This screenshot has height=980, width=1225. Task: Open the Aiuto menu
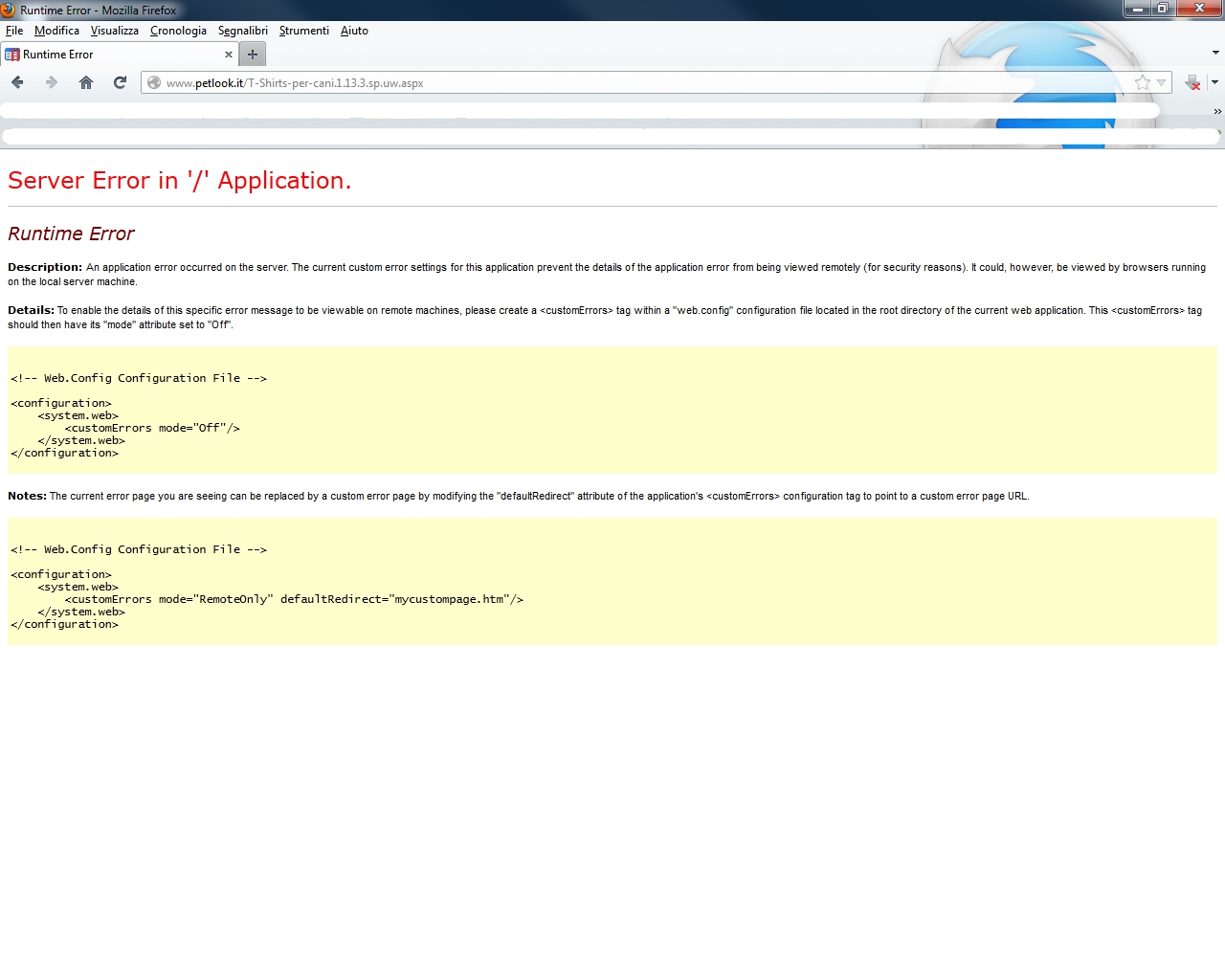pyautogui.click(x=354, y=31)
